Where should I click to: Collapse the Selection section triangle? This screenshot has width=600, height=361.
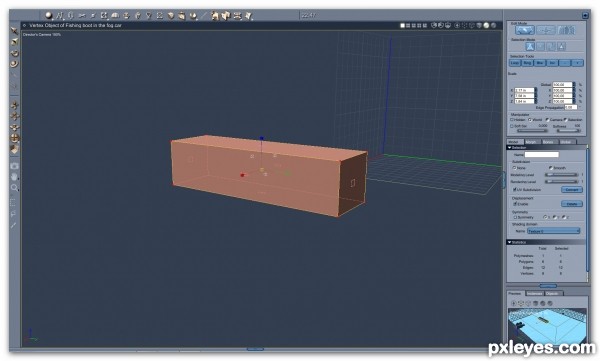pyautogui.click(x=510, y=147)
